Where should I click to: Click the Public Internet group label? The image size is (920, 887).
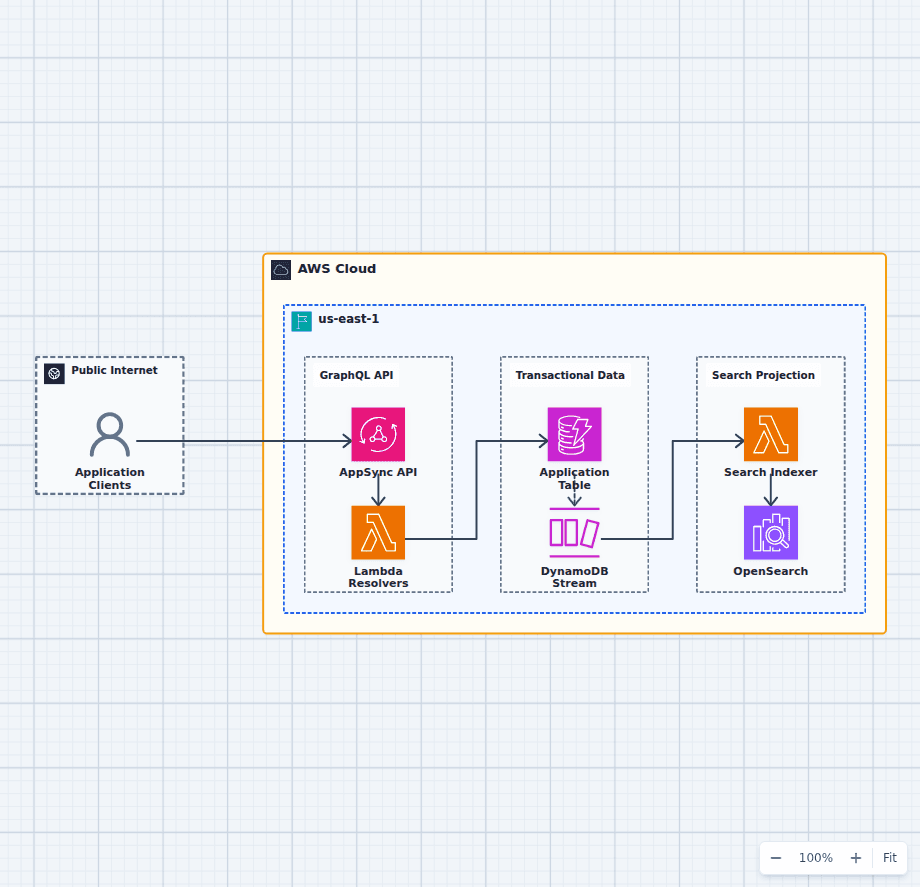click(114, 370)
